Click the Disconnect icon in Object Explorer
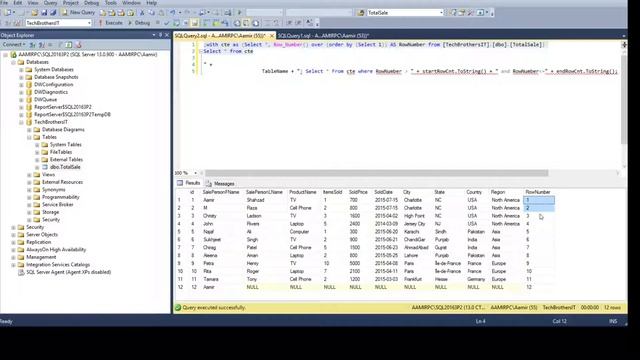Screen dimensions: 640x360 point(41,44)
